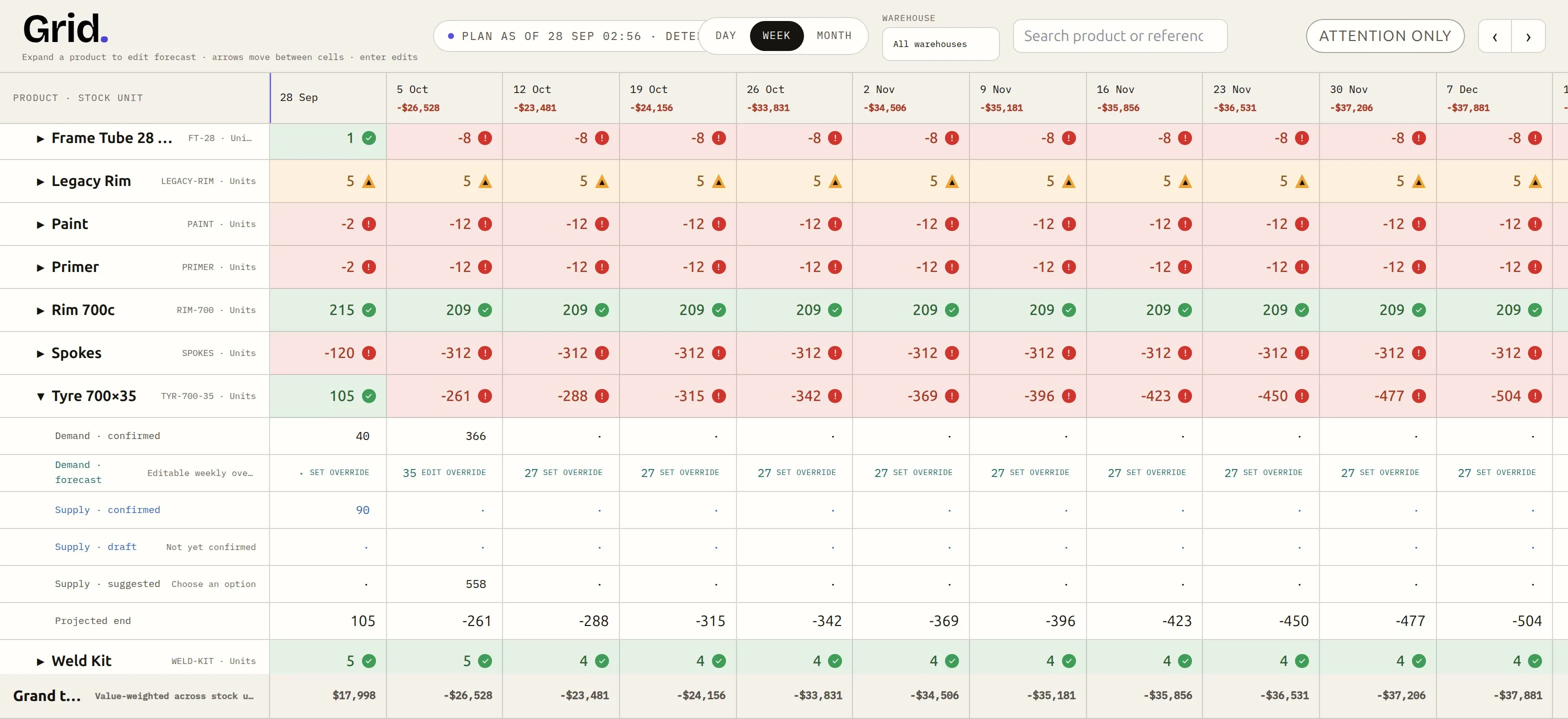The image size is (1568, 719).
Task: Focus the search product or reference field
Action: point(1119,36)
